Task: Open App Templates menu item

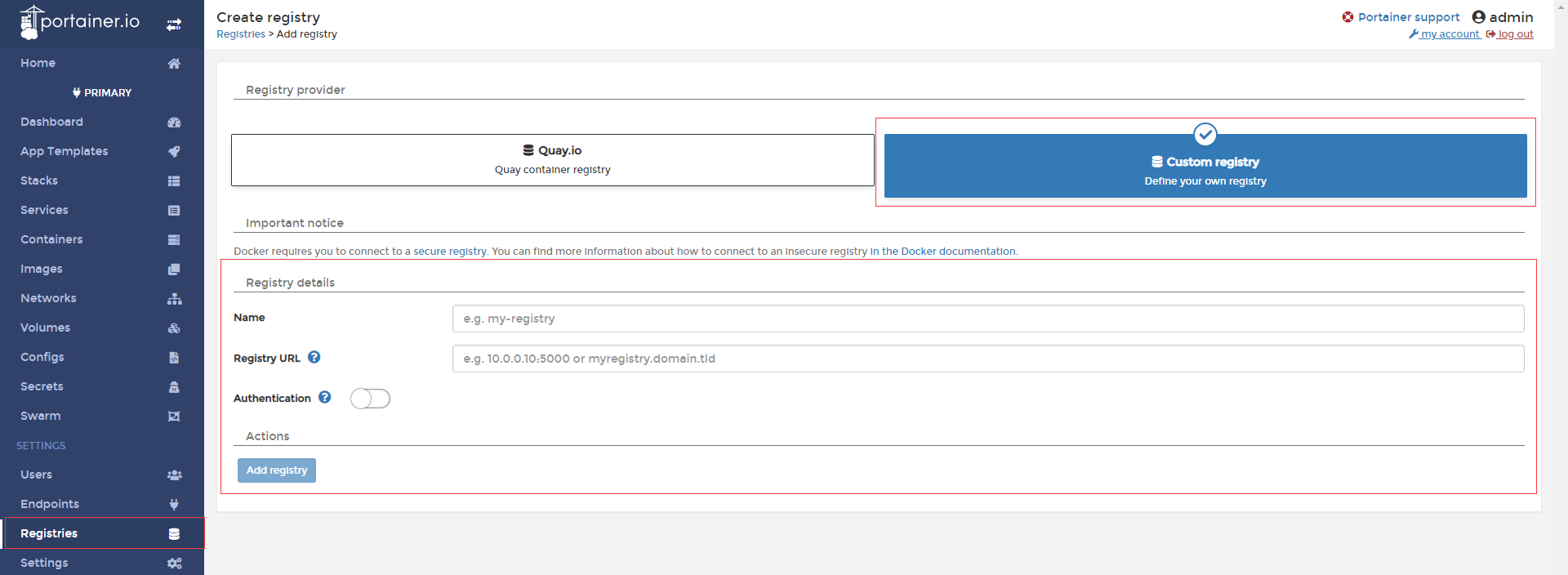Action: pyautogui.click(x=102, y=151)
